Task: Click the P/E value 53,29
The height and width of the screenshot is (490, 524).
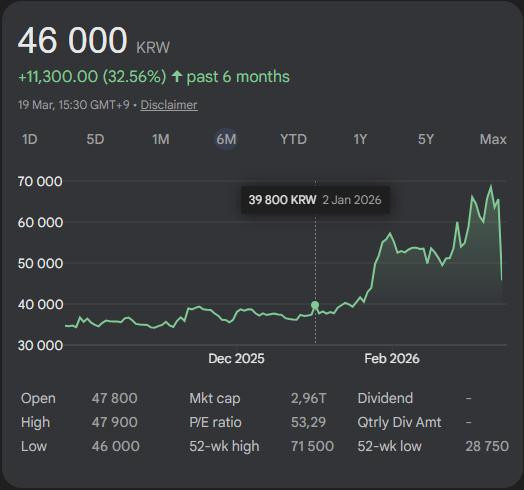Action: click(x=308, y=422)
